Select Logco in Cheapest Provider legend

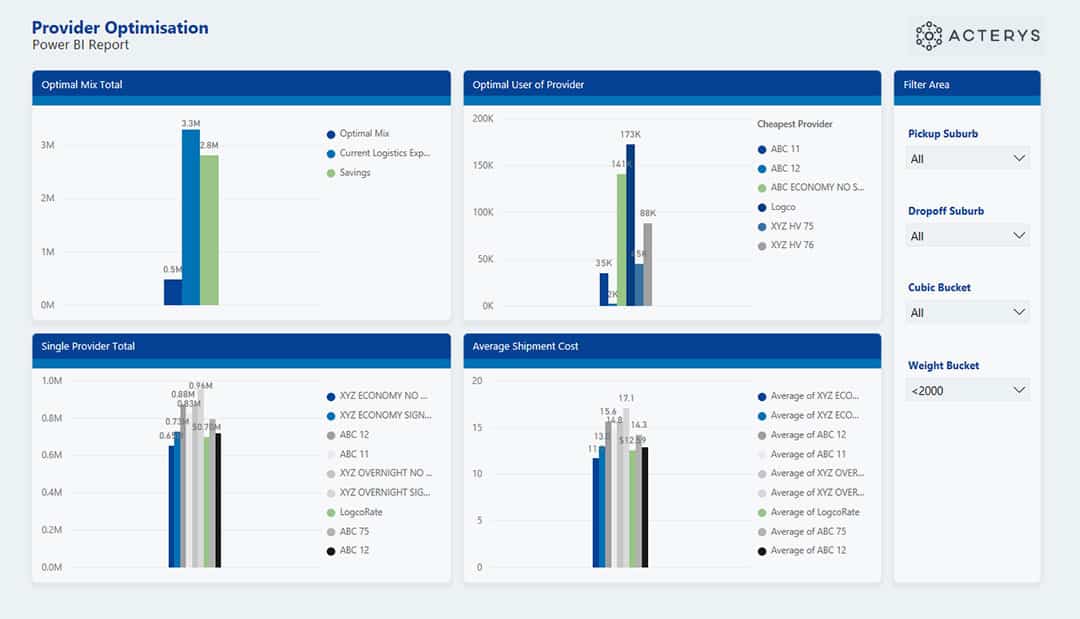click(784, 207)
